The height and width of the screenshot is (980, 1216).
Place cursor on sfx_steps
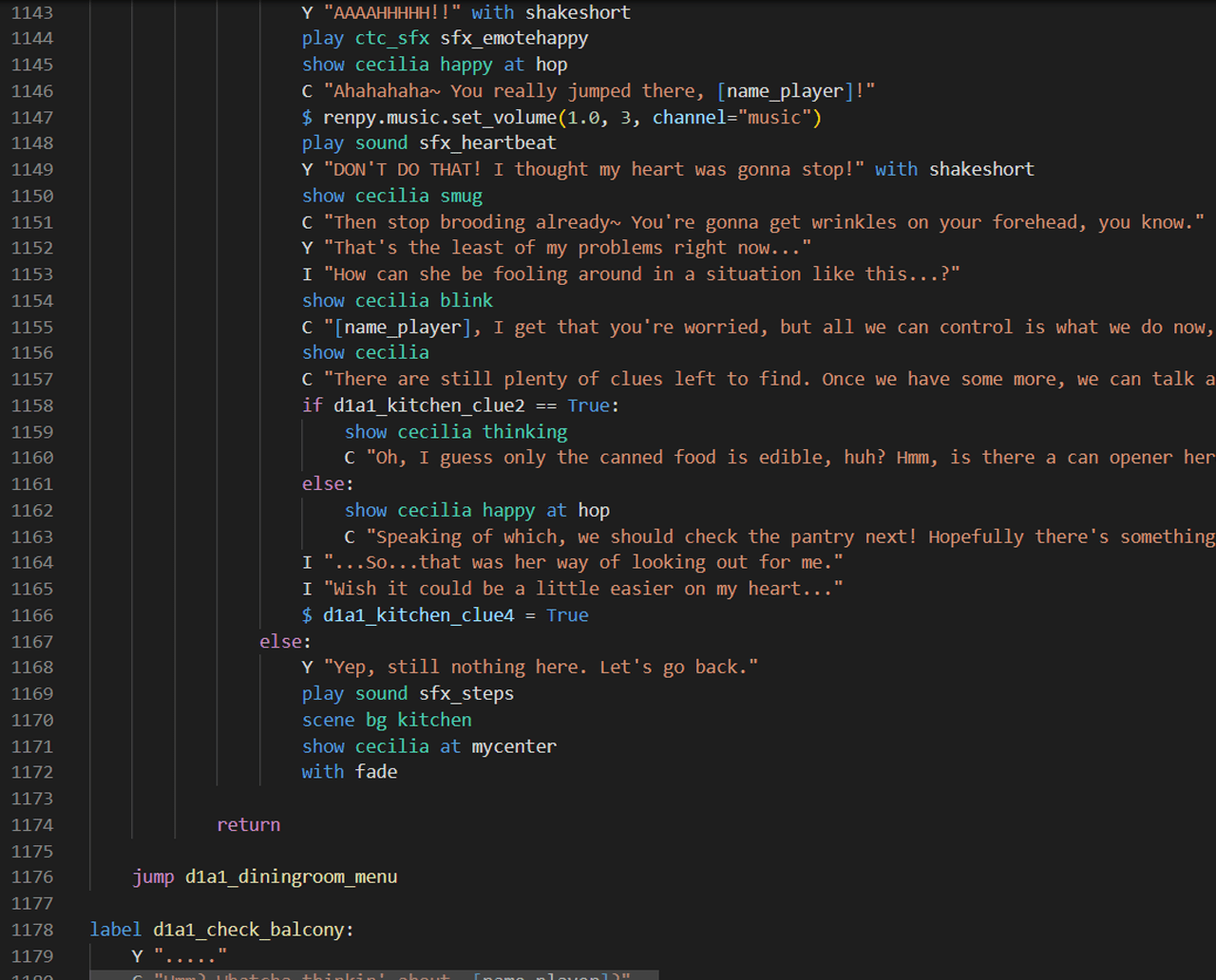[466, 694]
